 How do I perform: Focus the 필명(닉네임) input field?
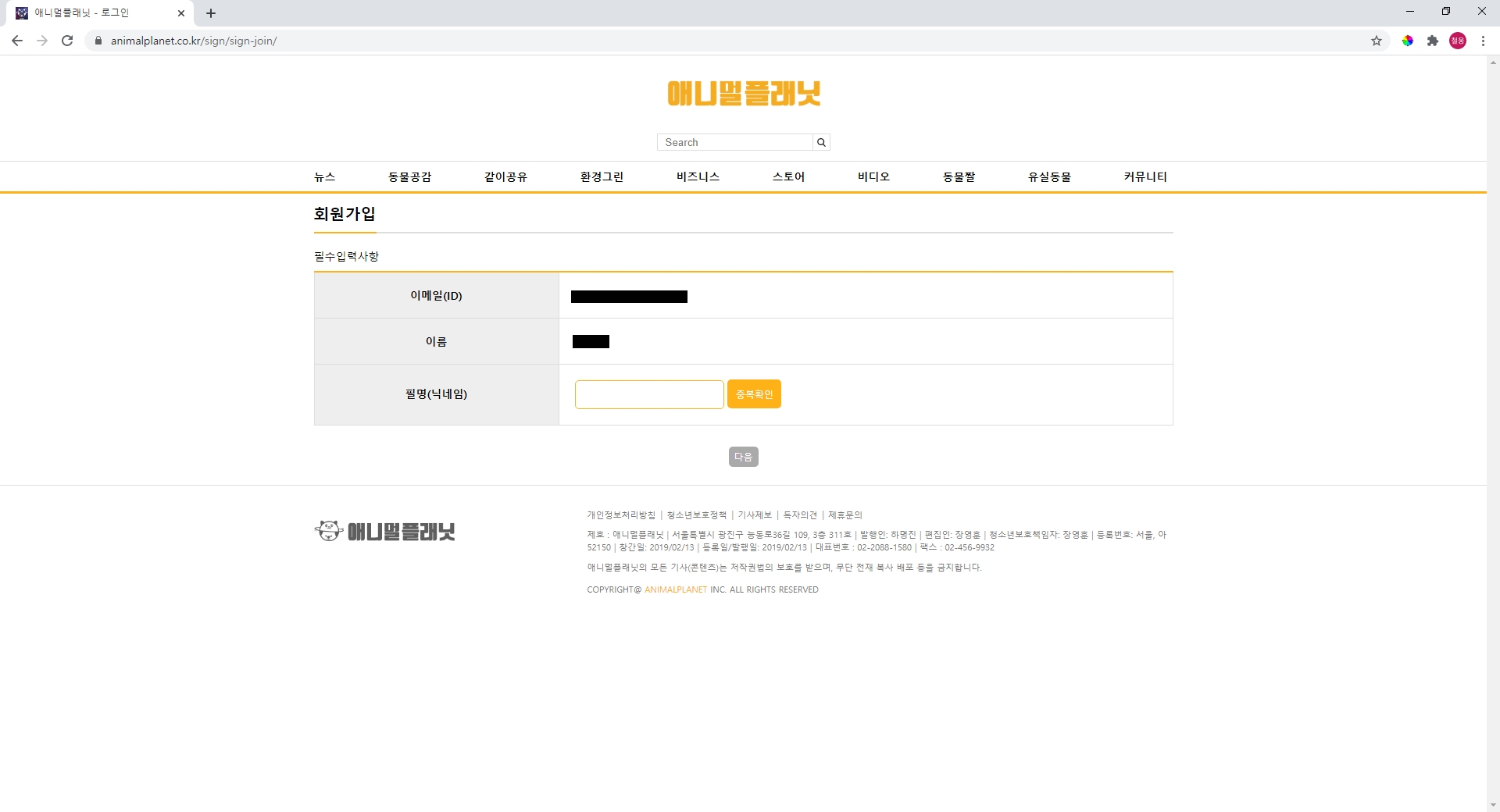pos(649,394)
